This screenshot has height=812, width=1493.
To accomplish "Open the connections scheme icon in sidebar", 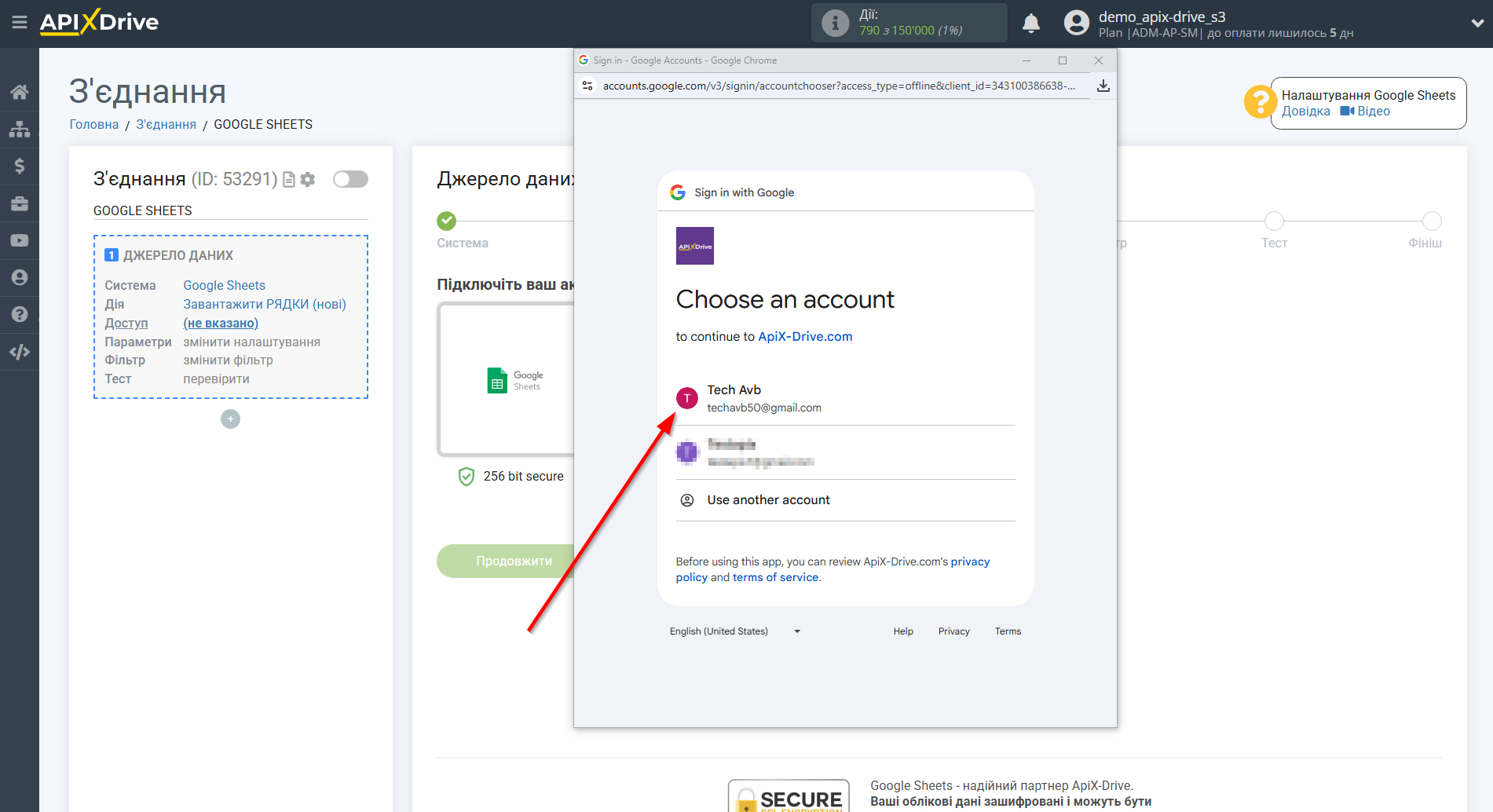I will tap(20, 128).
